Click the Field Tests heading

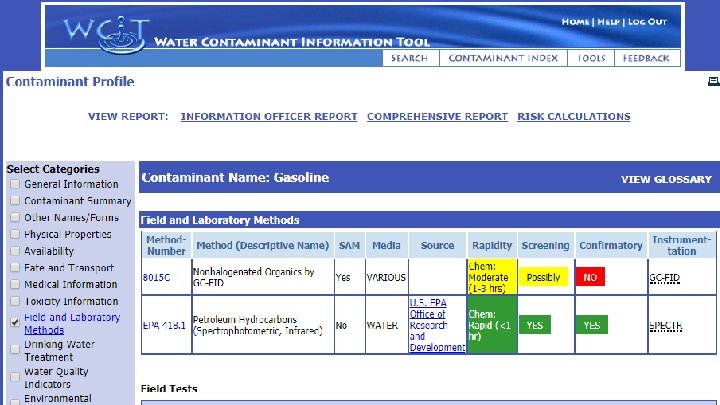click(x=169, y=388)
